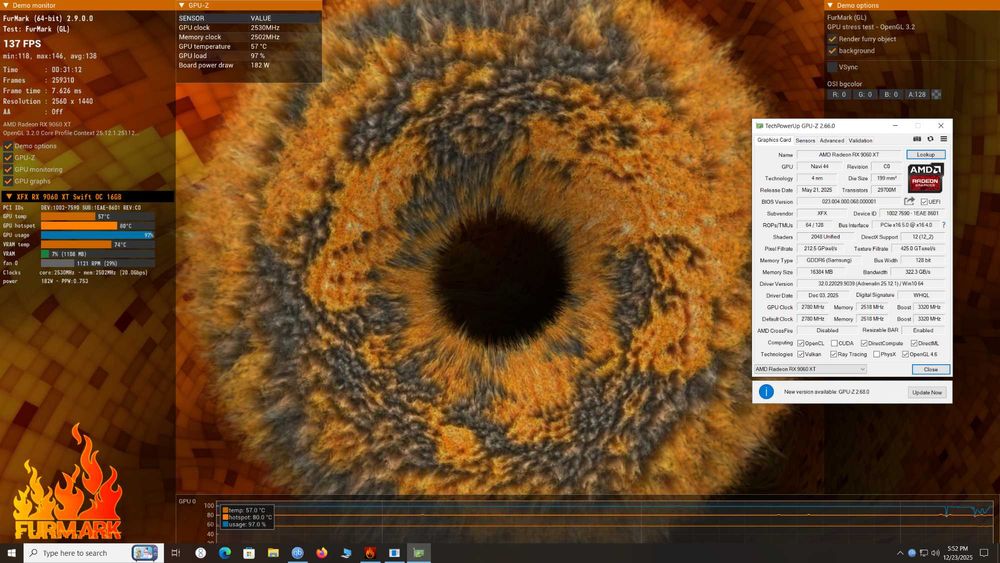
Task: Click the network tray icon
Action: 923,553
